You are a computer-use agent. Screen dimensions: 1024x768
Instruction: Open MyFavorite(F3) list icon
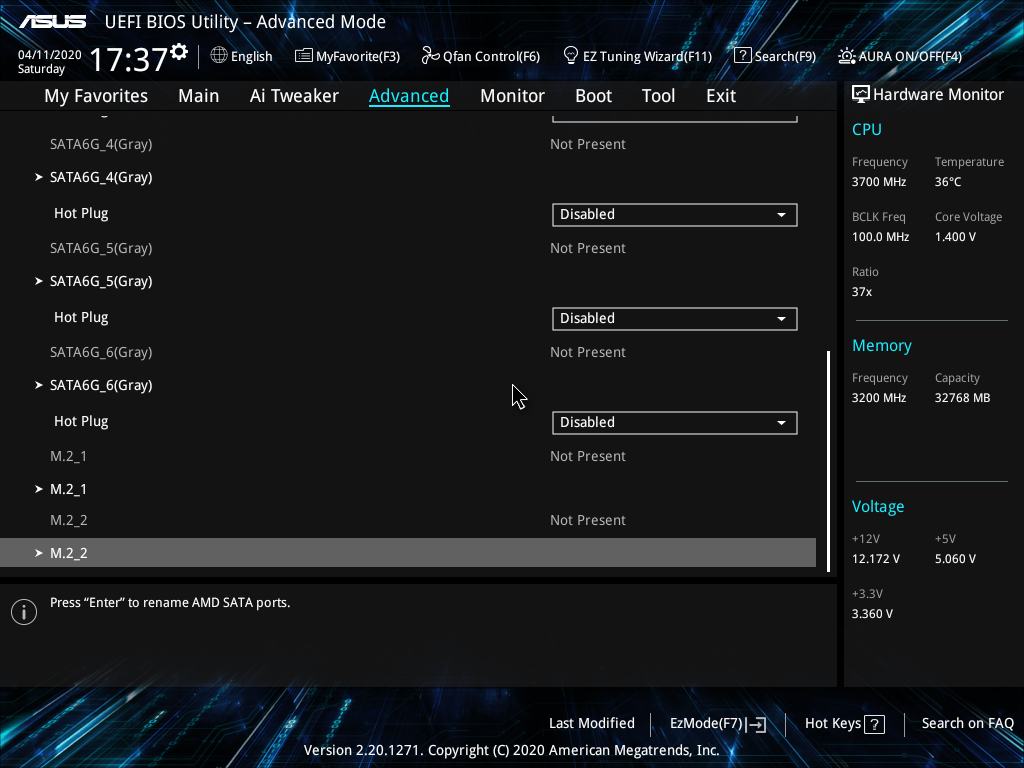click(x=304, y=56)
